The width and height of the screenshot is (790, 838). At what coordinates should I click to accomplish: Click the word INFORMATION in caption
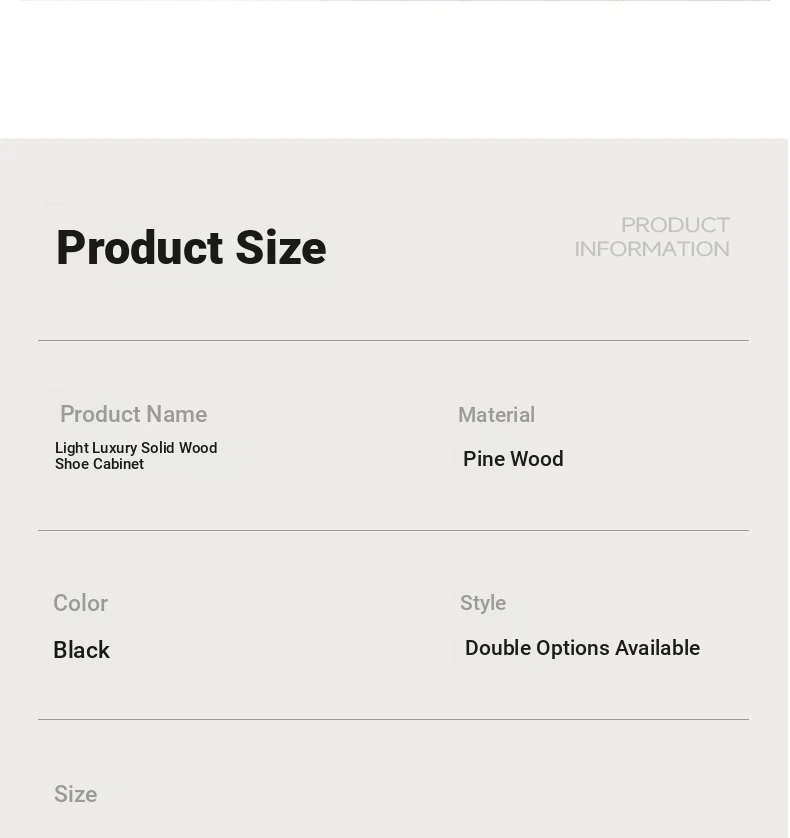[652, 249]
